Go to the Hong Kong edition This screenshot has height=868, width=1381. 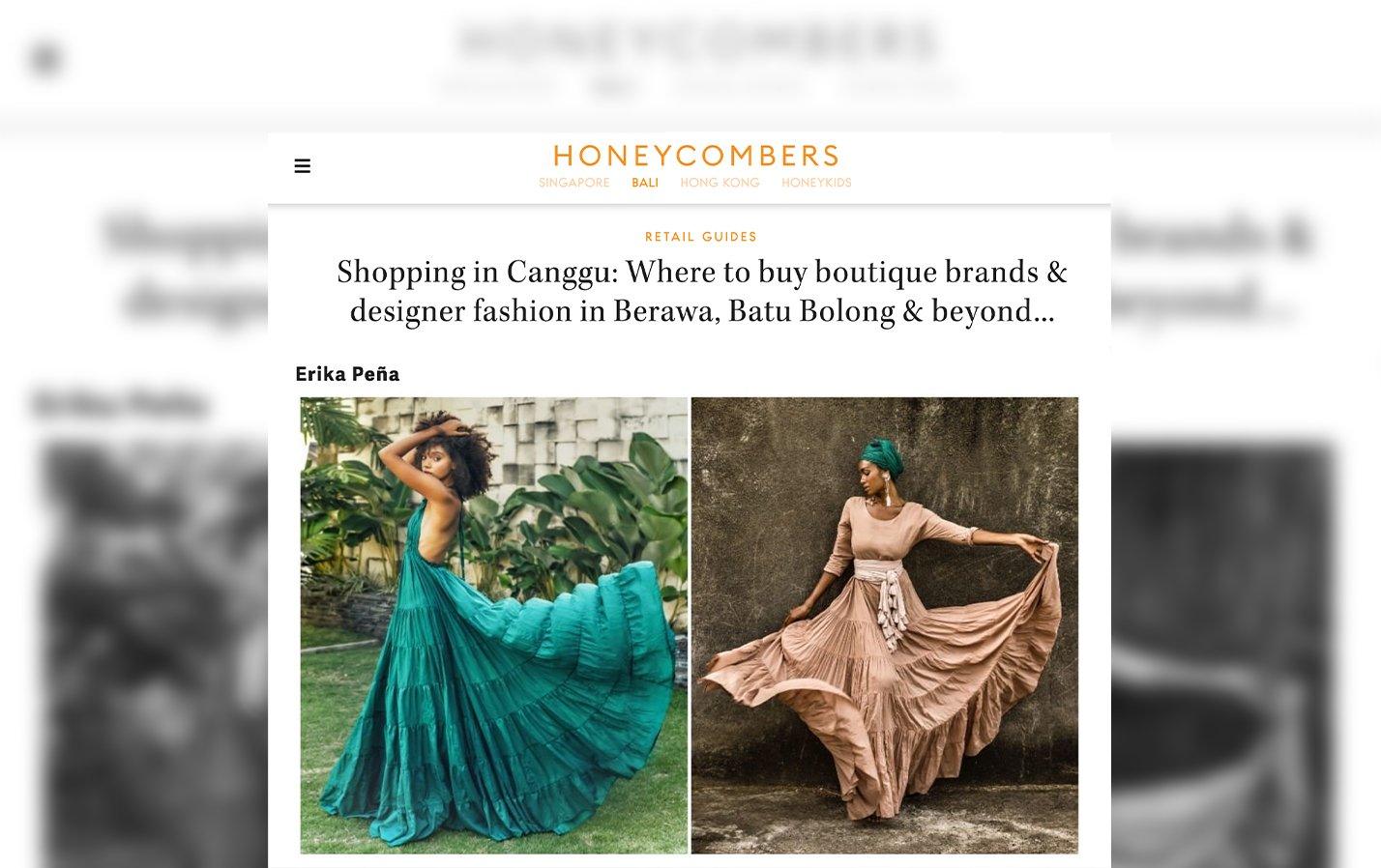click(x=720, y=183)
